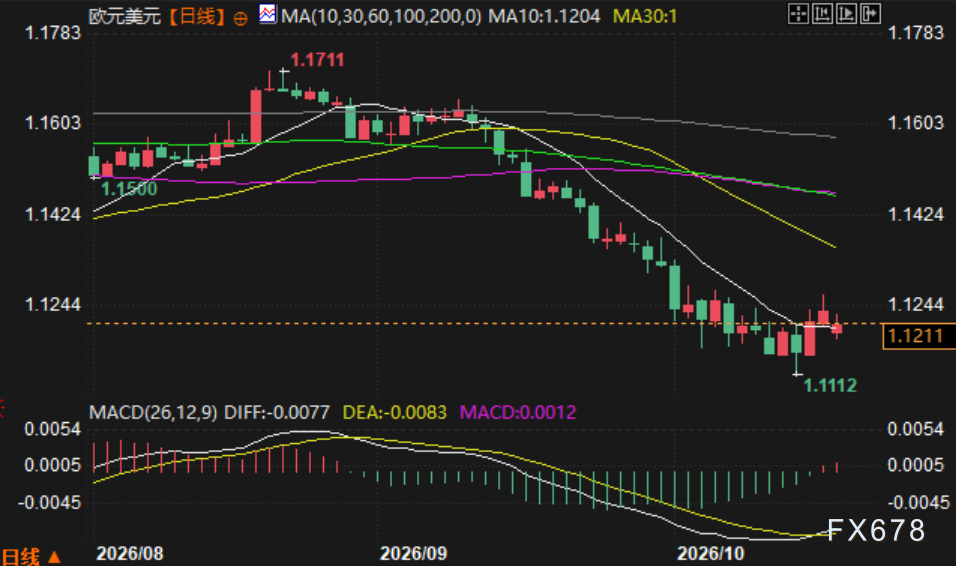The width and height of the screenshot is (956, 566).
Task: Click the 1.1112 low price marker
Action: tap(830, 385)
